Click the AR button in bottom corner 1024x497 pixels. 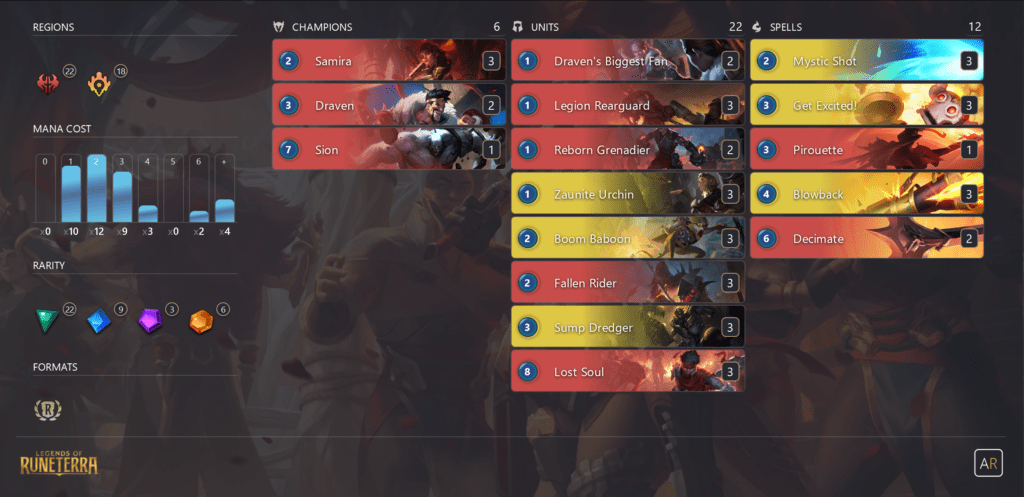[988, 463]
